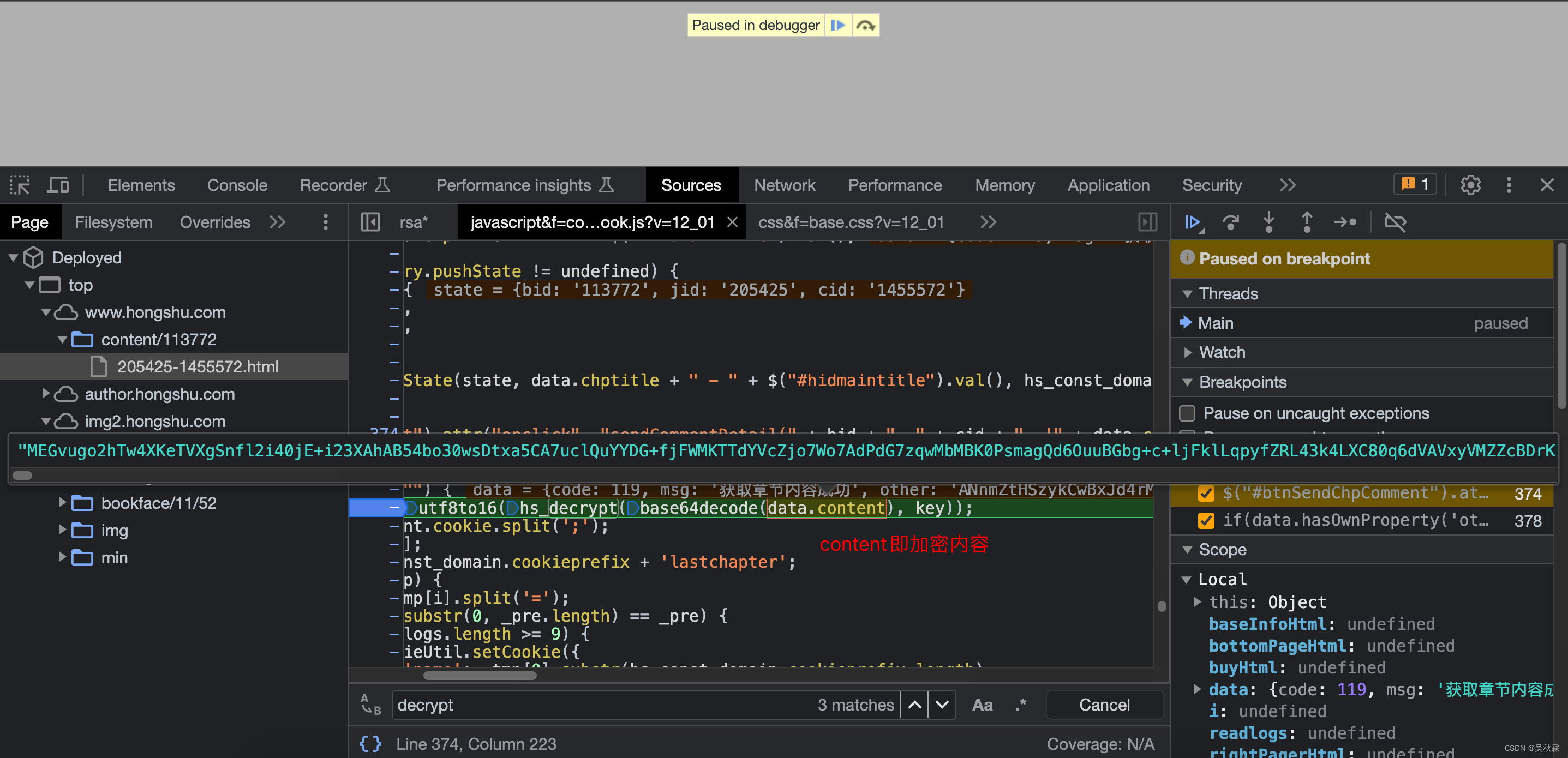Collapse the content/113772 folder

(x=62, y=339)
